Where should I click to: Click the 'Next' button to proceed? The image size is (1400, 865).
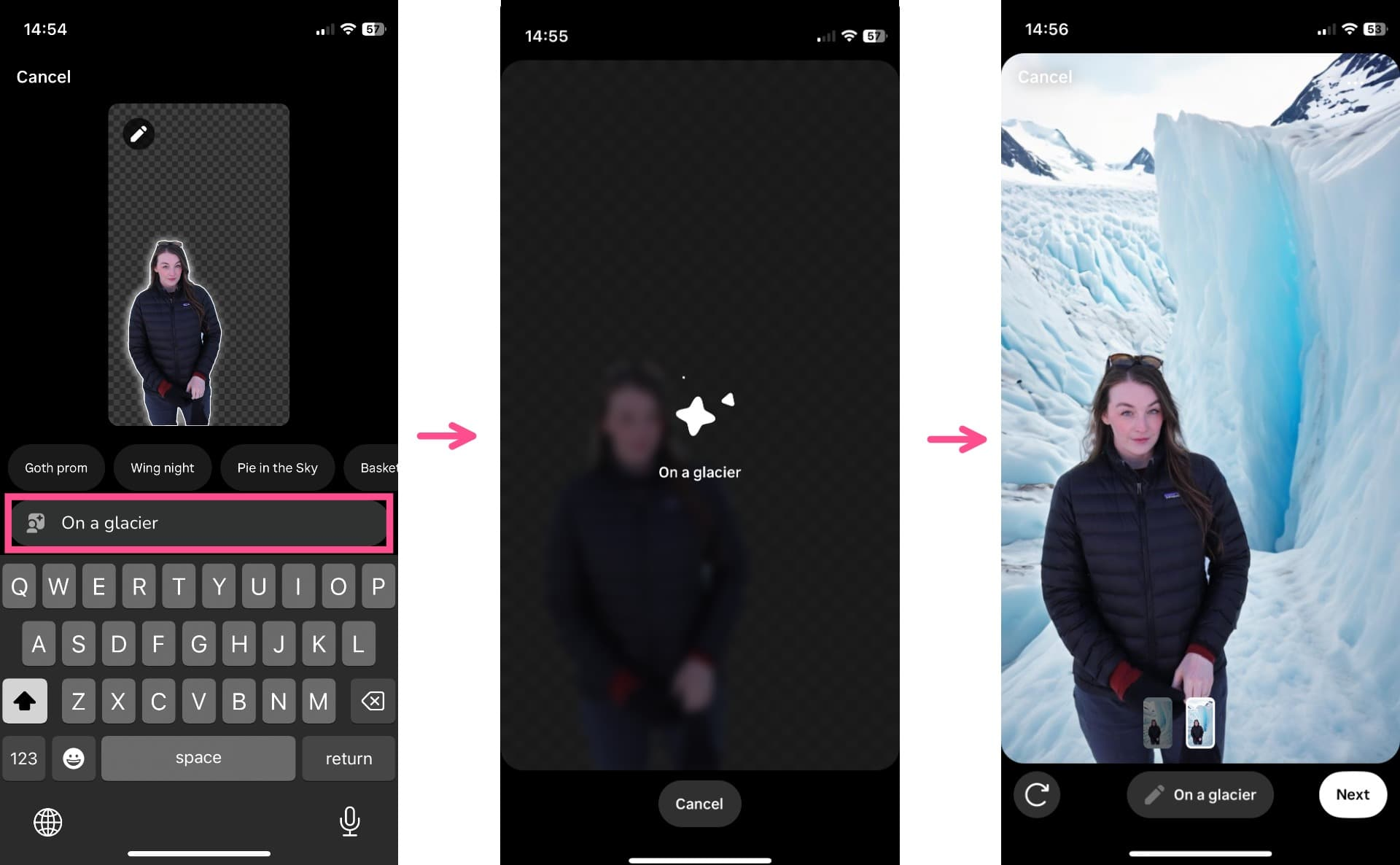[x=1352, y=795]
